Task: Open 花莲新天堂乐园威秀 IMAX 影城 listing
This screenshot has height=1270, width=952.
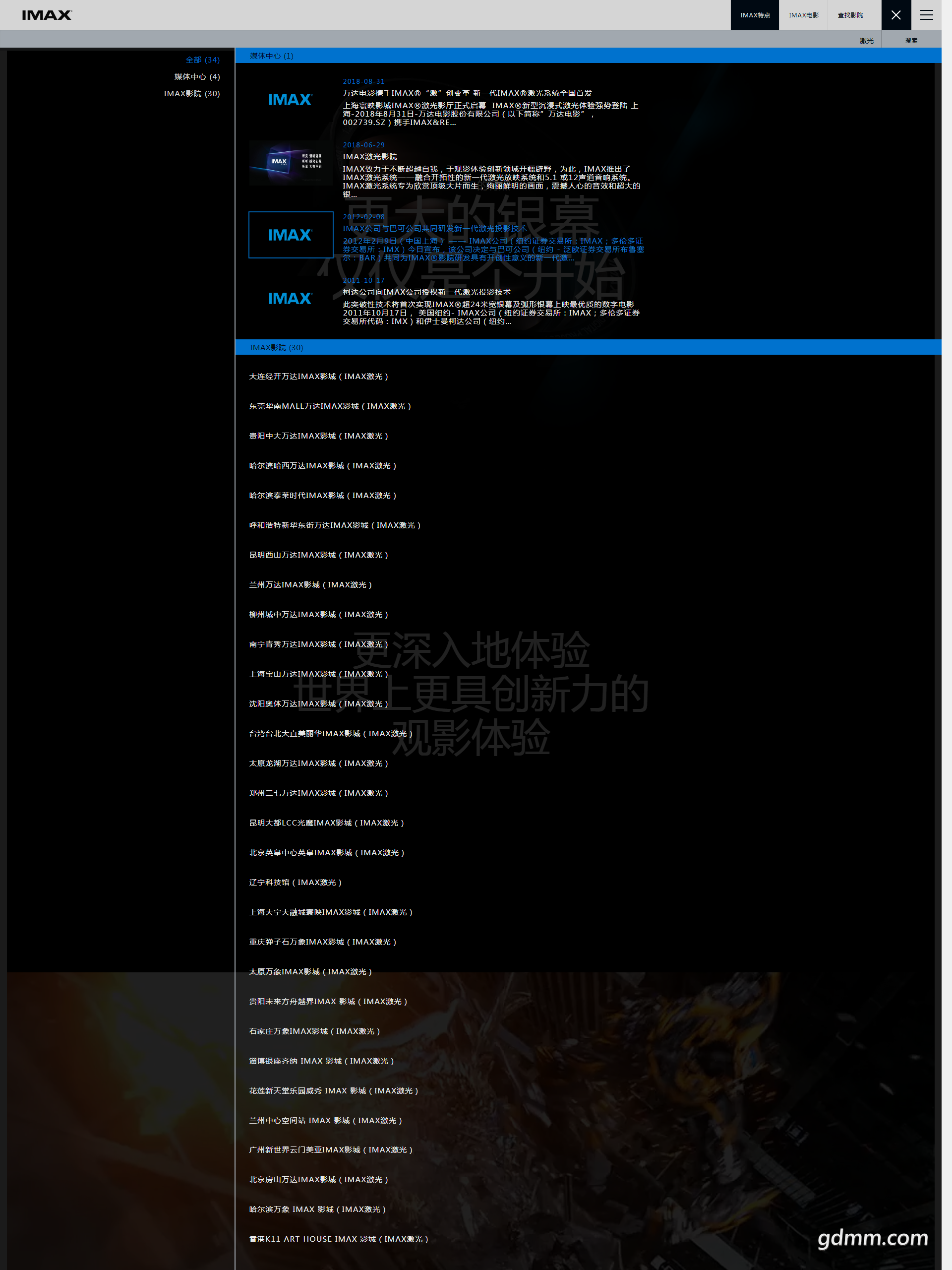Action: 333,1091
